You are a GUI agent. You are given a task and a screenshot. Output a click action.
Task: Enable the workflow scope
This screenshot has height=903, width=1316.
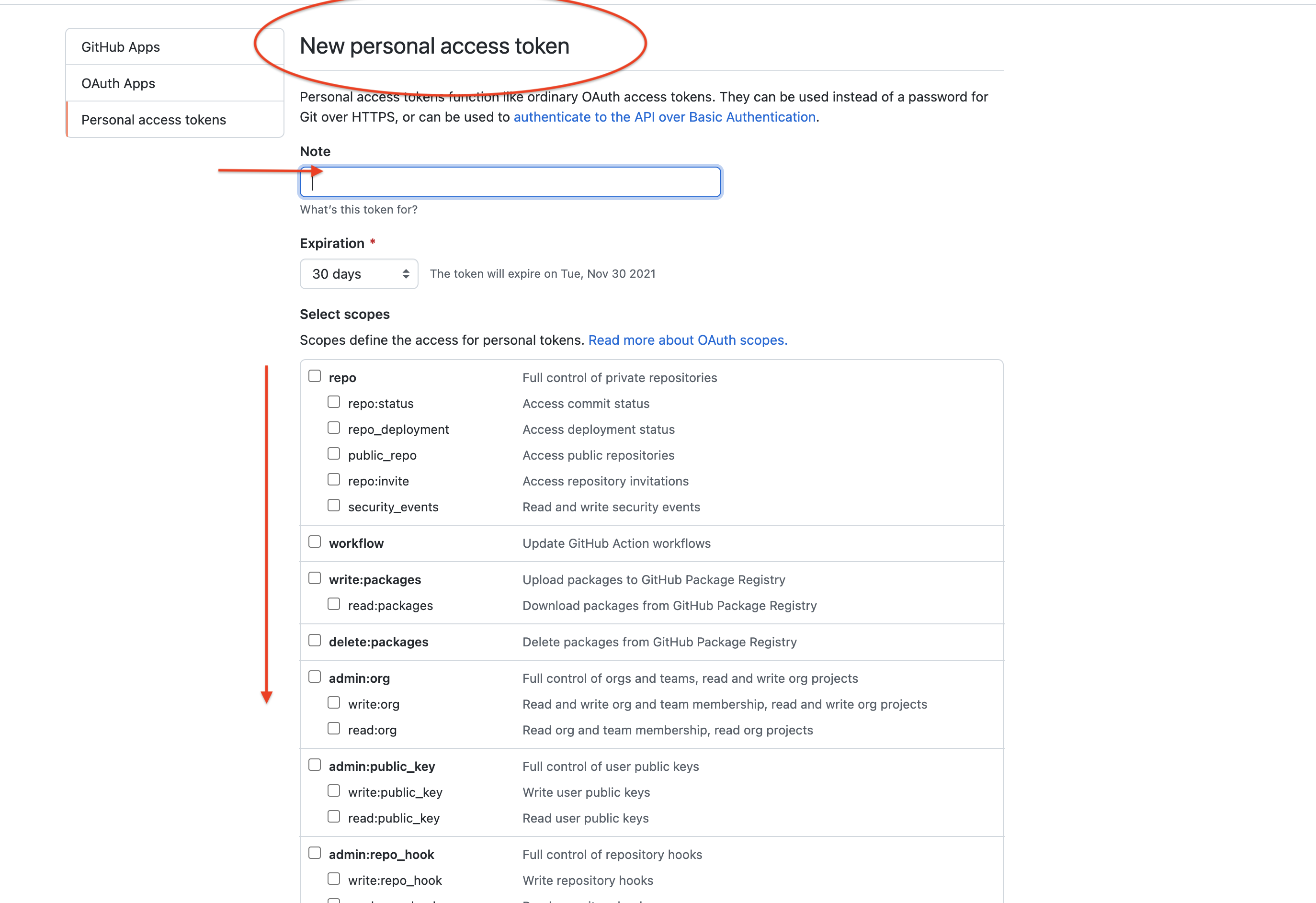[x=315, y=541]
